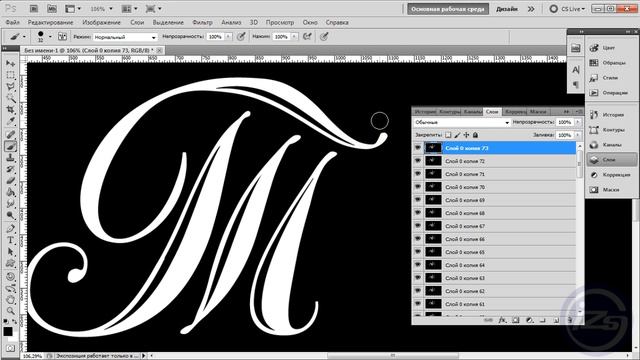The height and width of the screenshot is (360, 640).
Task: Launch Adobe Bridge from application bar
Action: [34, 9]
